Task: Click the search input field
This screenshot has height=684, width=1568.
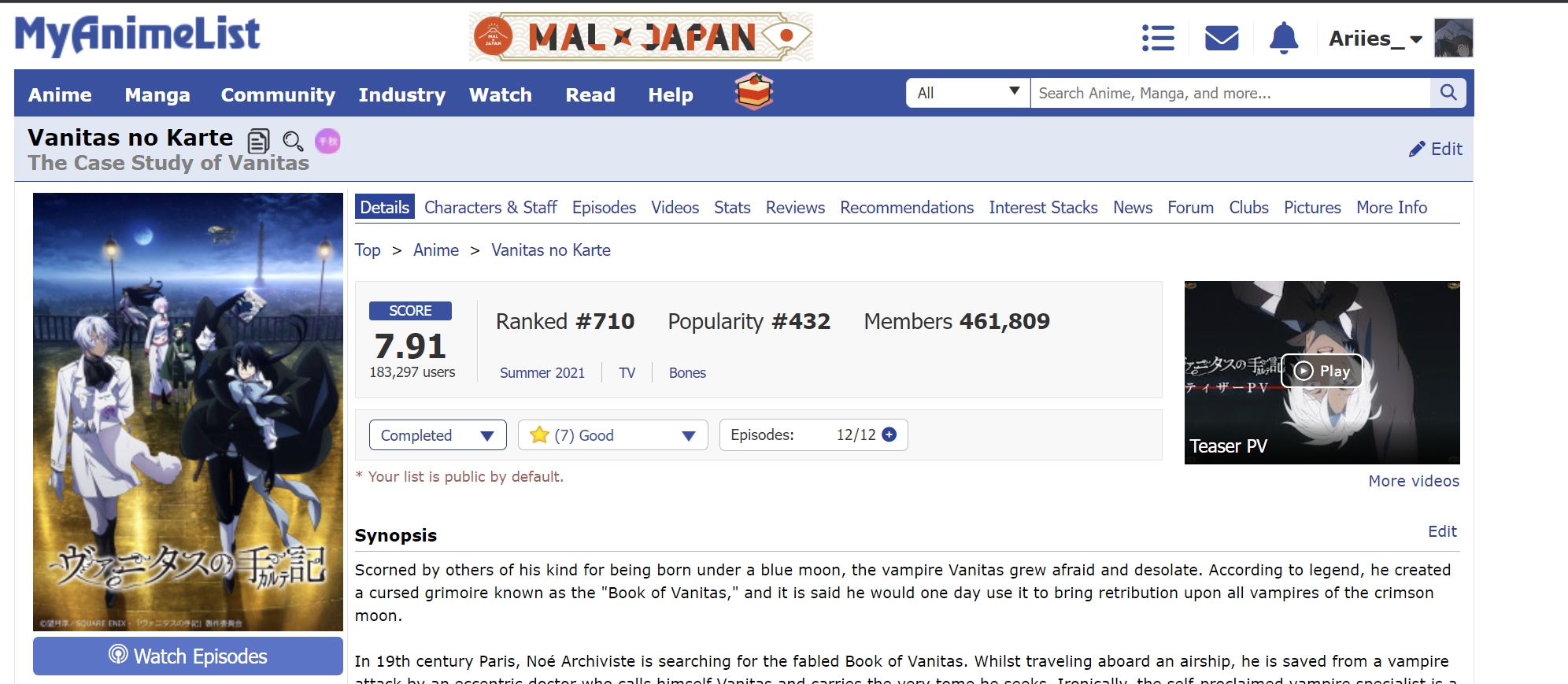Action: [1230, 93]
